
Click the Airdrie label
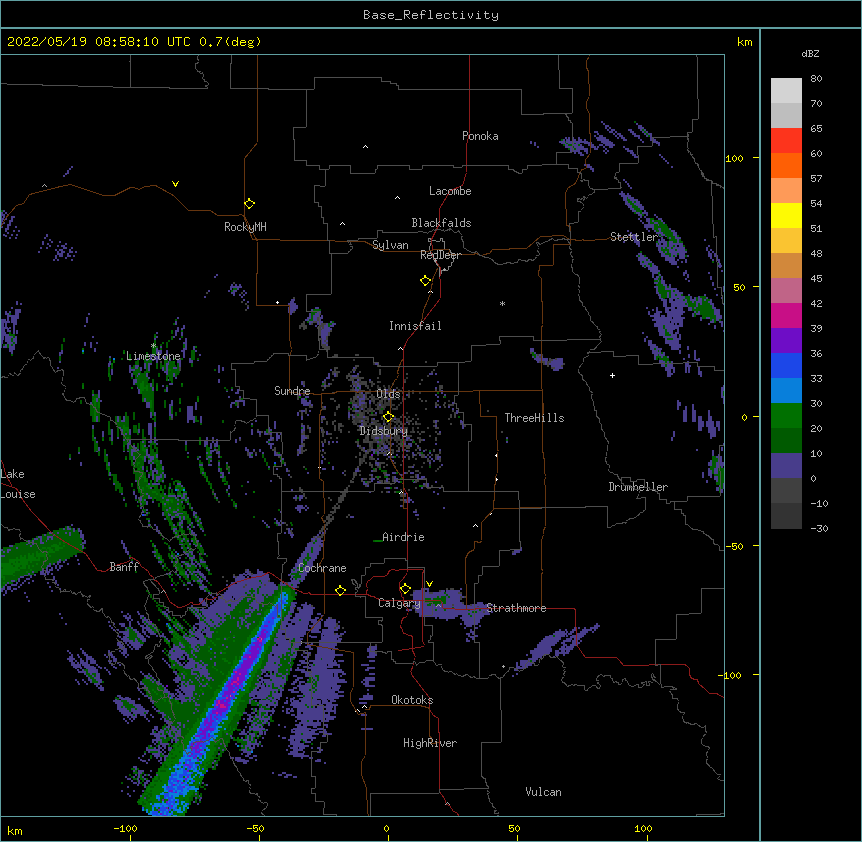click(404, 537)
